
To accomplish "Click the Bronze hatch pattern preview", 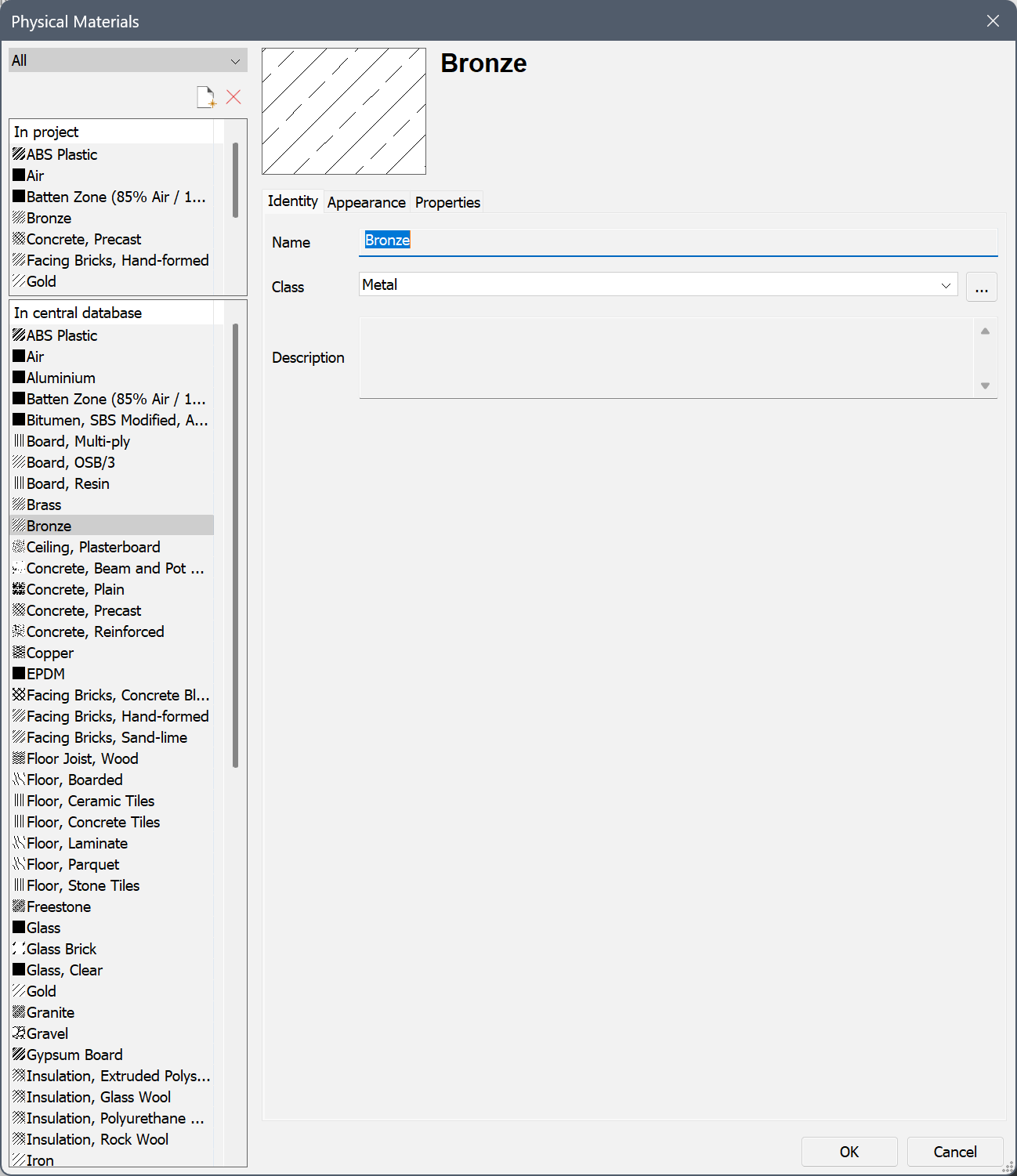I will point(344,111).
